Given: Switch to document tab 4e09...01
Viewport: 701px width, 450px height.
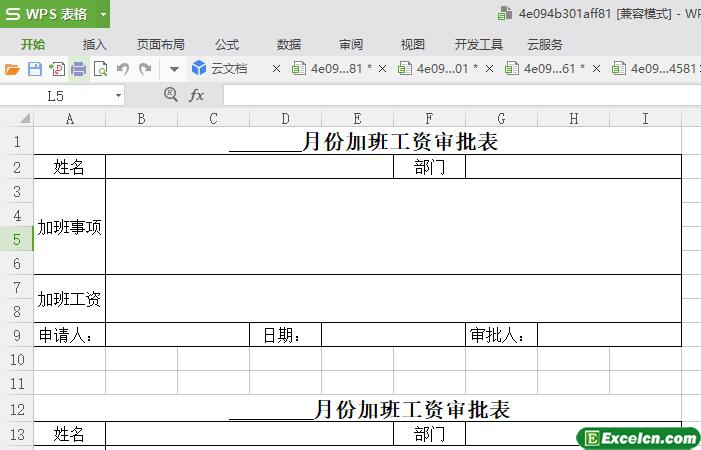Looking at the screenshot, I should [x=438, y=69].
